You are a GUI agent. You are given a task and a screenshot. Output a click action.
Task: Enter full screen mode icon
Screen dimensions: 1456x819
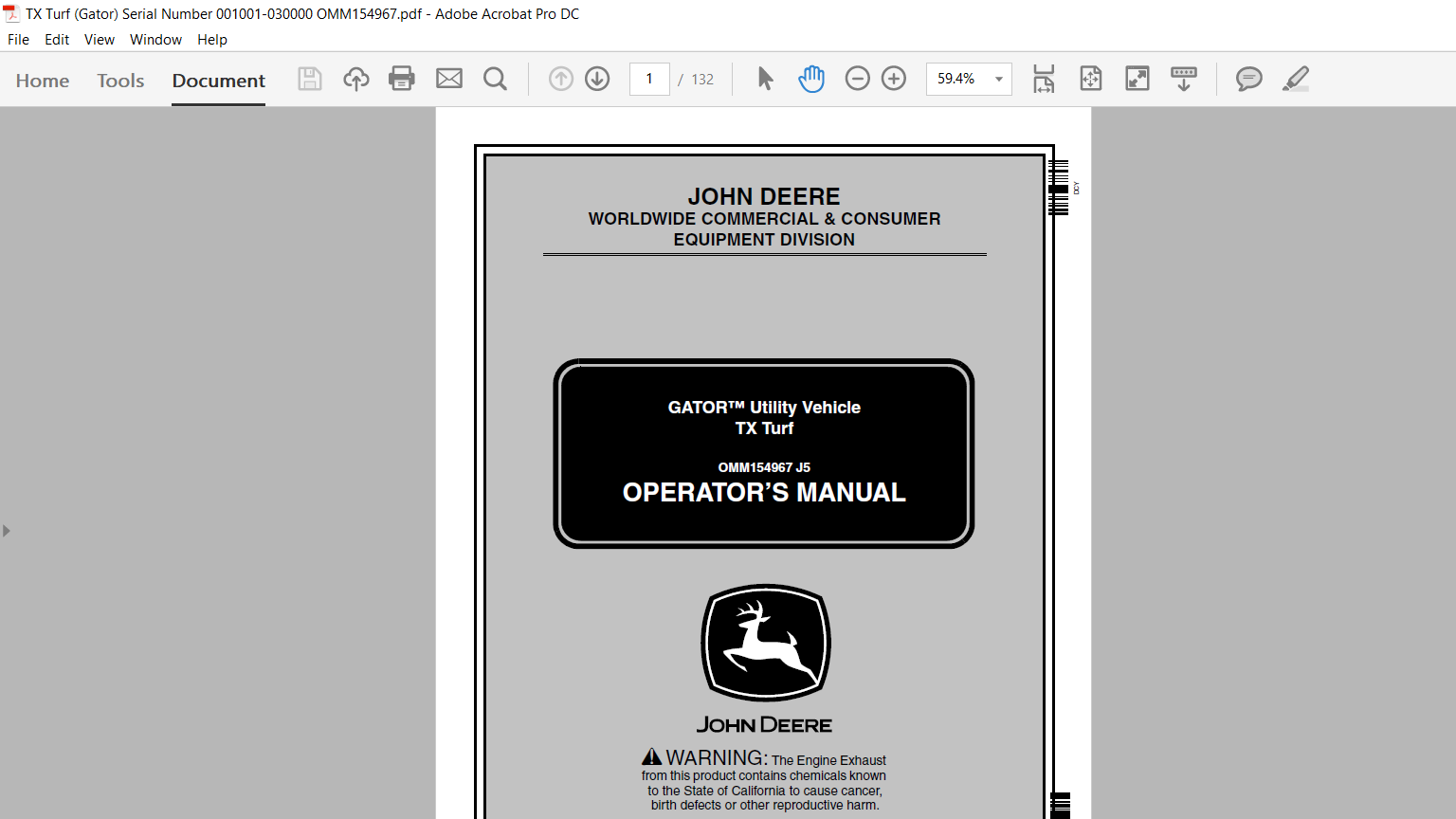(1137, 79)
